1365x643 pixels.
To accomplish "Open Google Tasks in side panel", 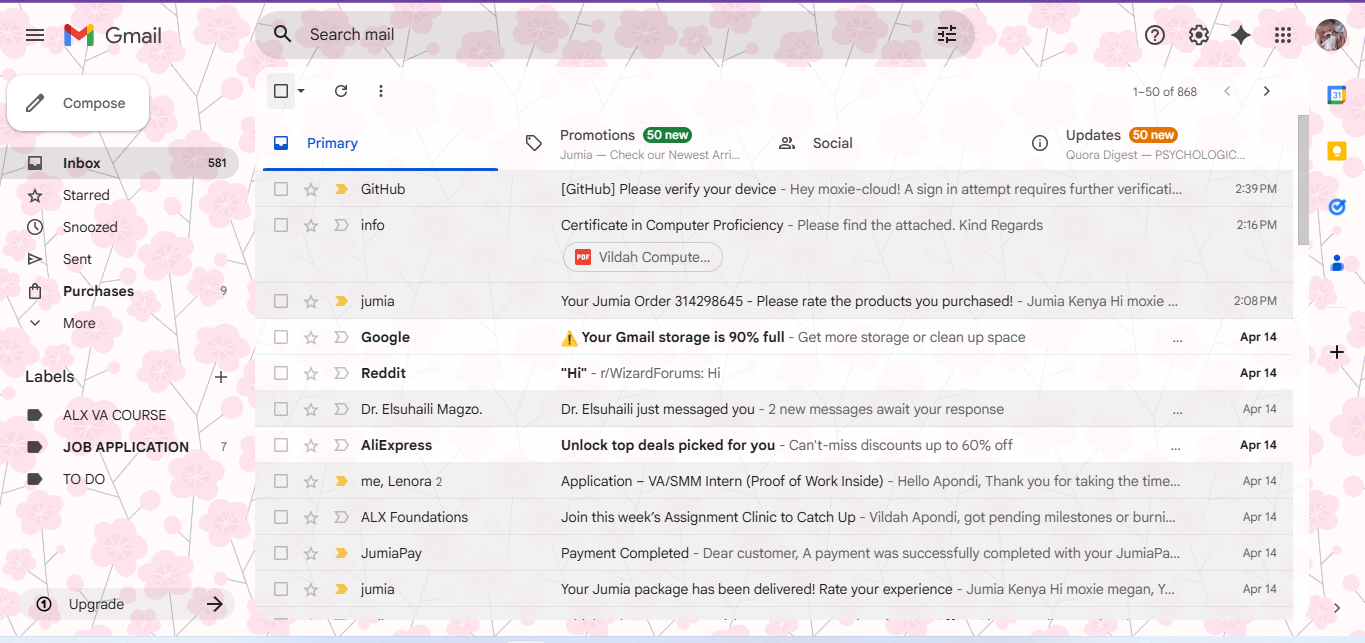I will [1337, 207].
